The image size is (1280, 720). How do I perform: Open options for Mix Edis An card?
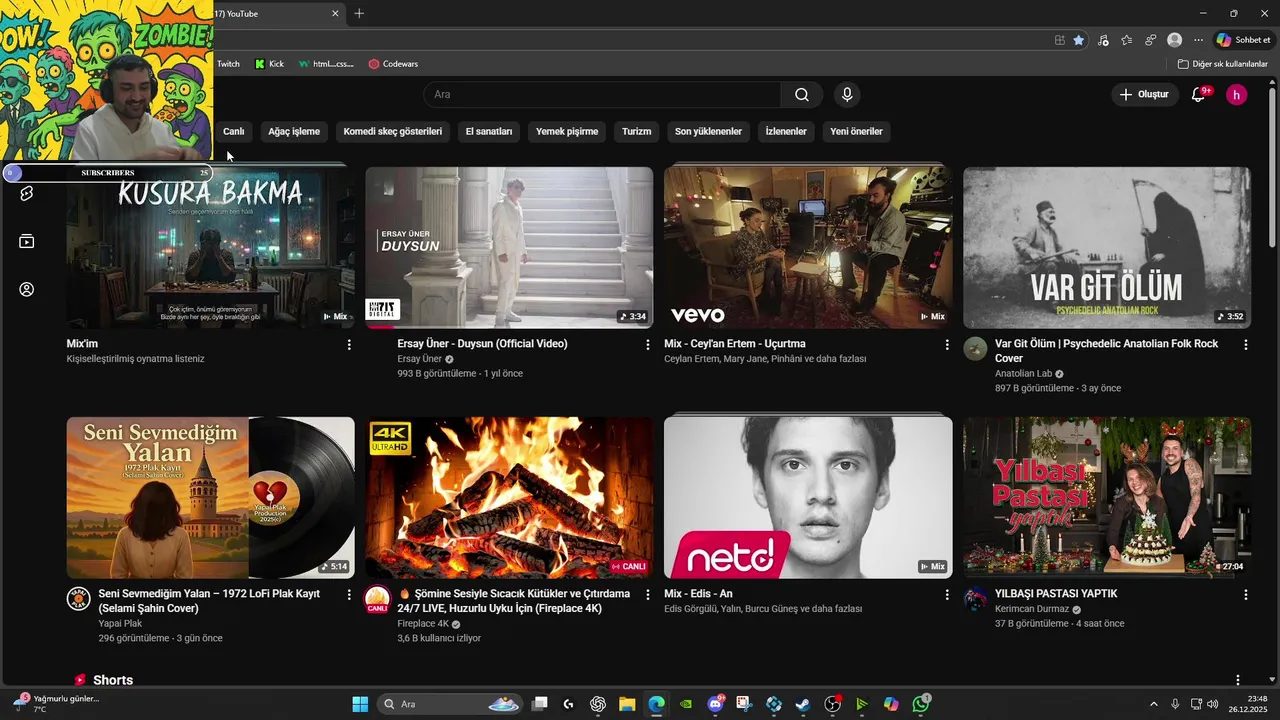pos(947,594)
